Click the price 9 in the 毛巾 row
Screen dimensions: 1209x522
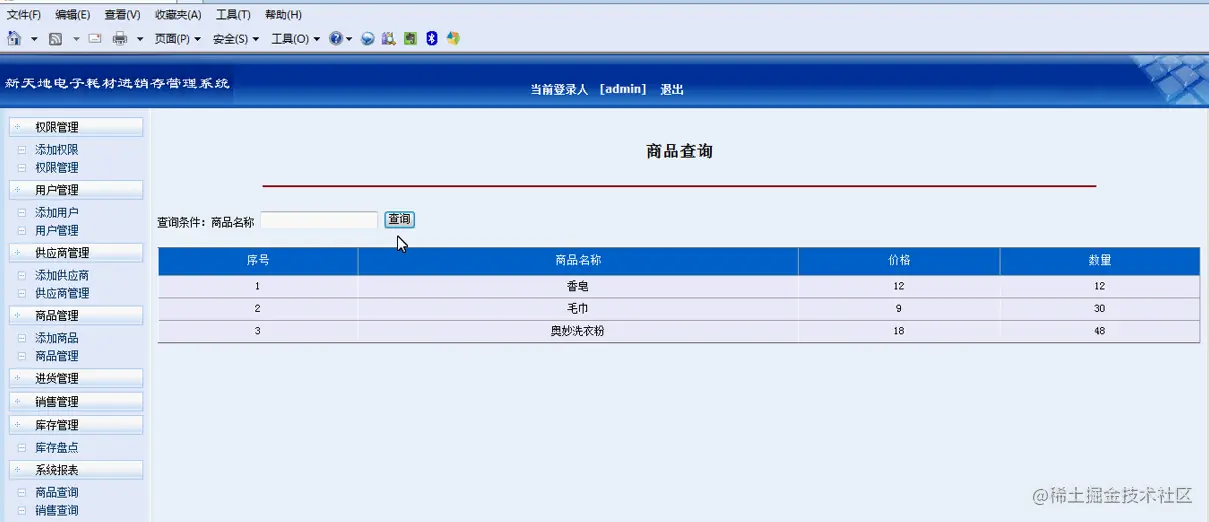click(899, 309)
